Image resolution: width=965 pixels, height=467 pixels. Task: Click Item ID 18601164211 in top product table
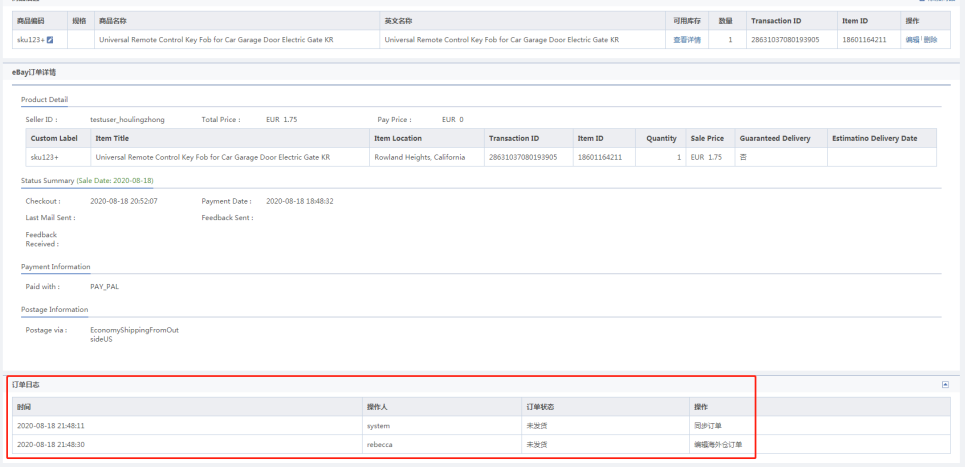pyautogui.click(x=864, y=40)
